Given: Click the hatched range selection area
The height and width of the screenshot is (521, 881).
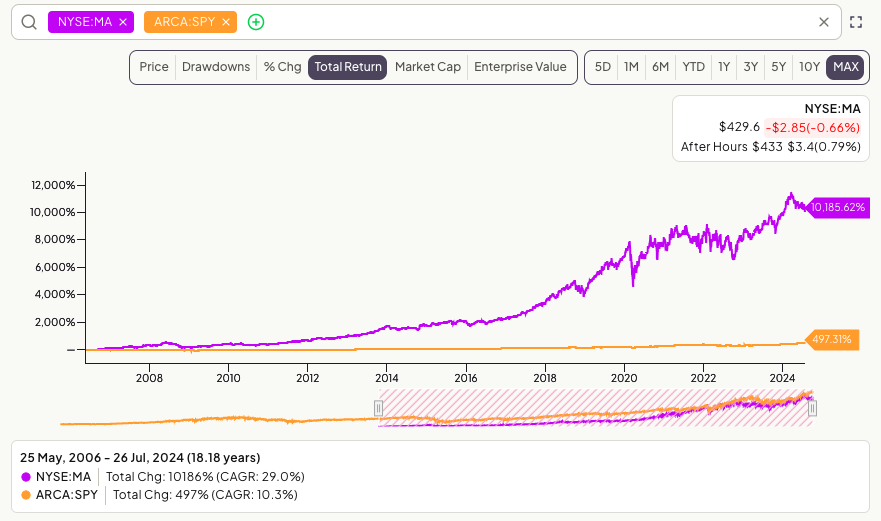Looking at the screenshot, I should click(596, 408).
